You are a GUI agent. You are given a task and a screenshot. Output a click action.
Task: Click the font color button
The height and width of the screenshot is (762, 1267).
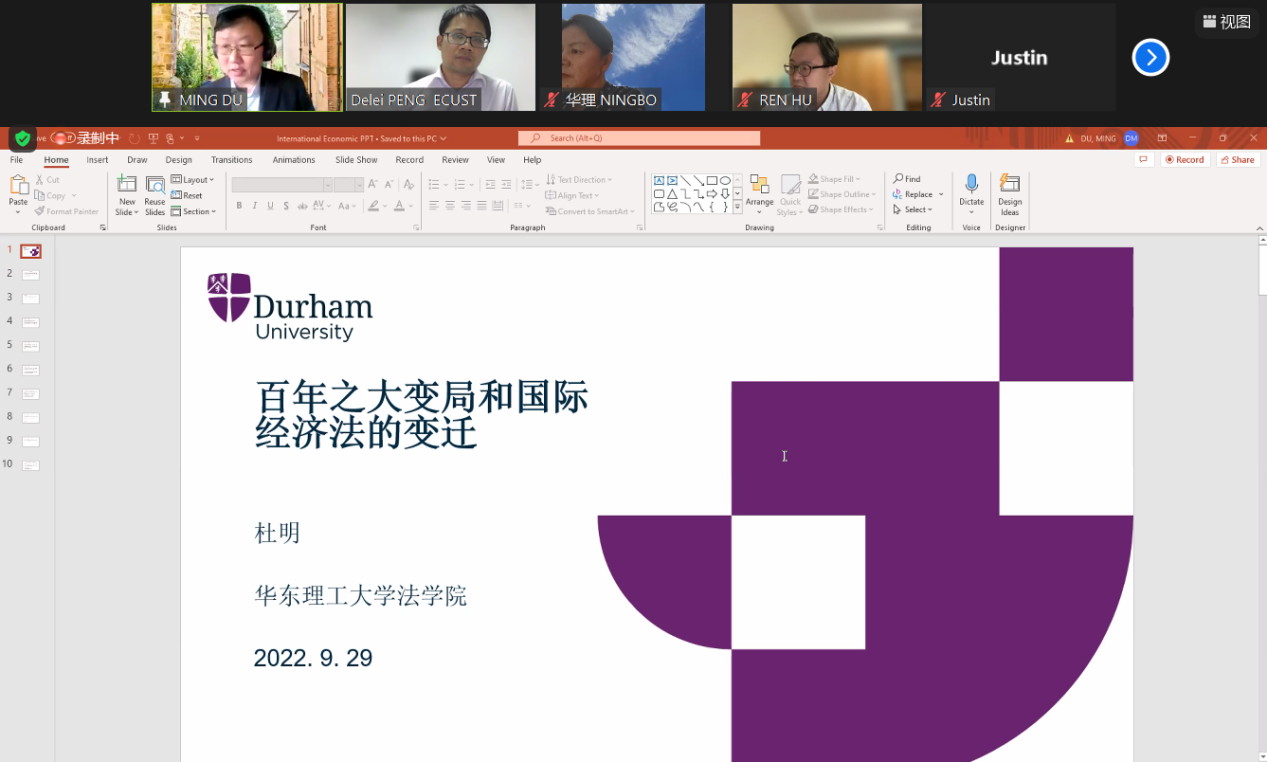[x=399, y=206]
